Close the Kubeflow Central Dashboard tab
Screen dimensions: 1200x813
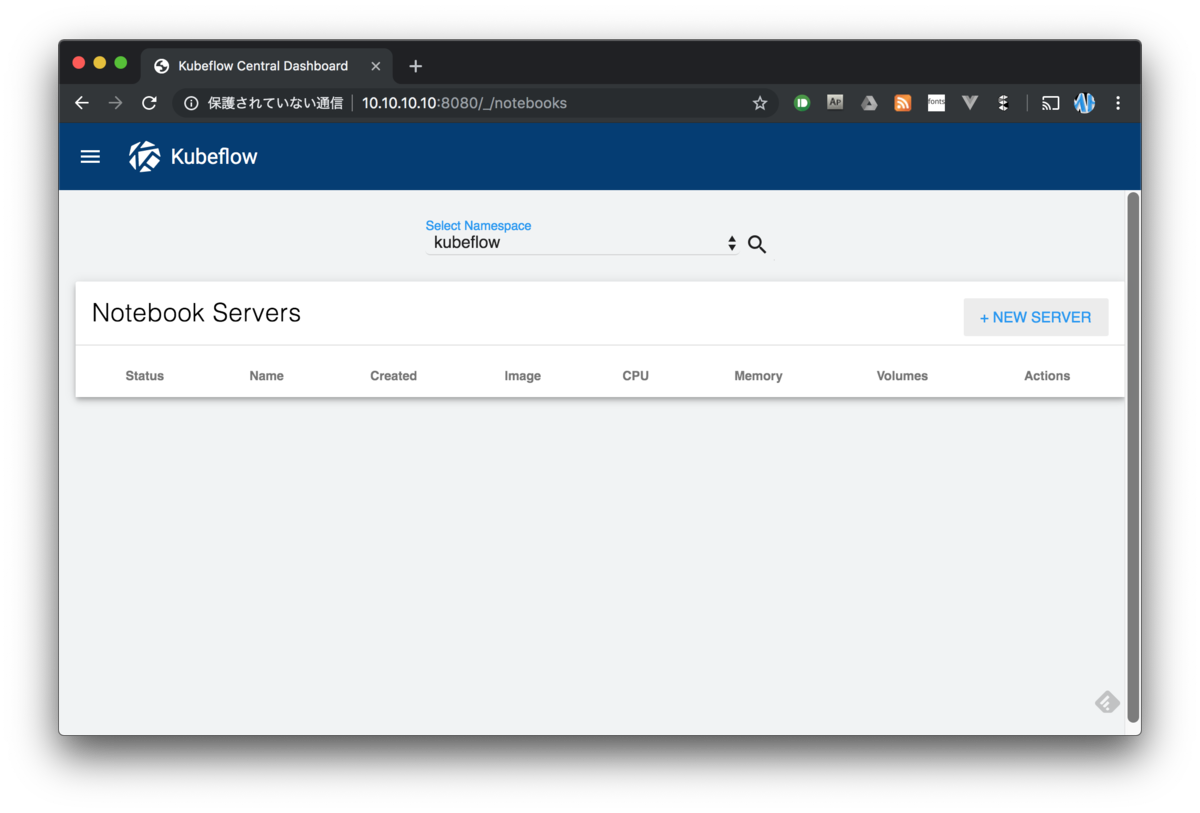point(376,66)
